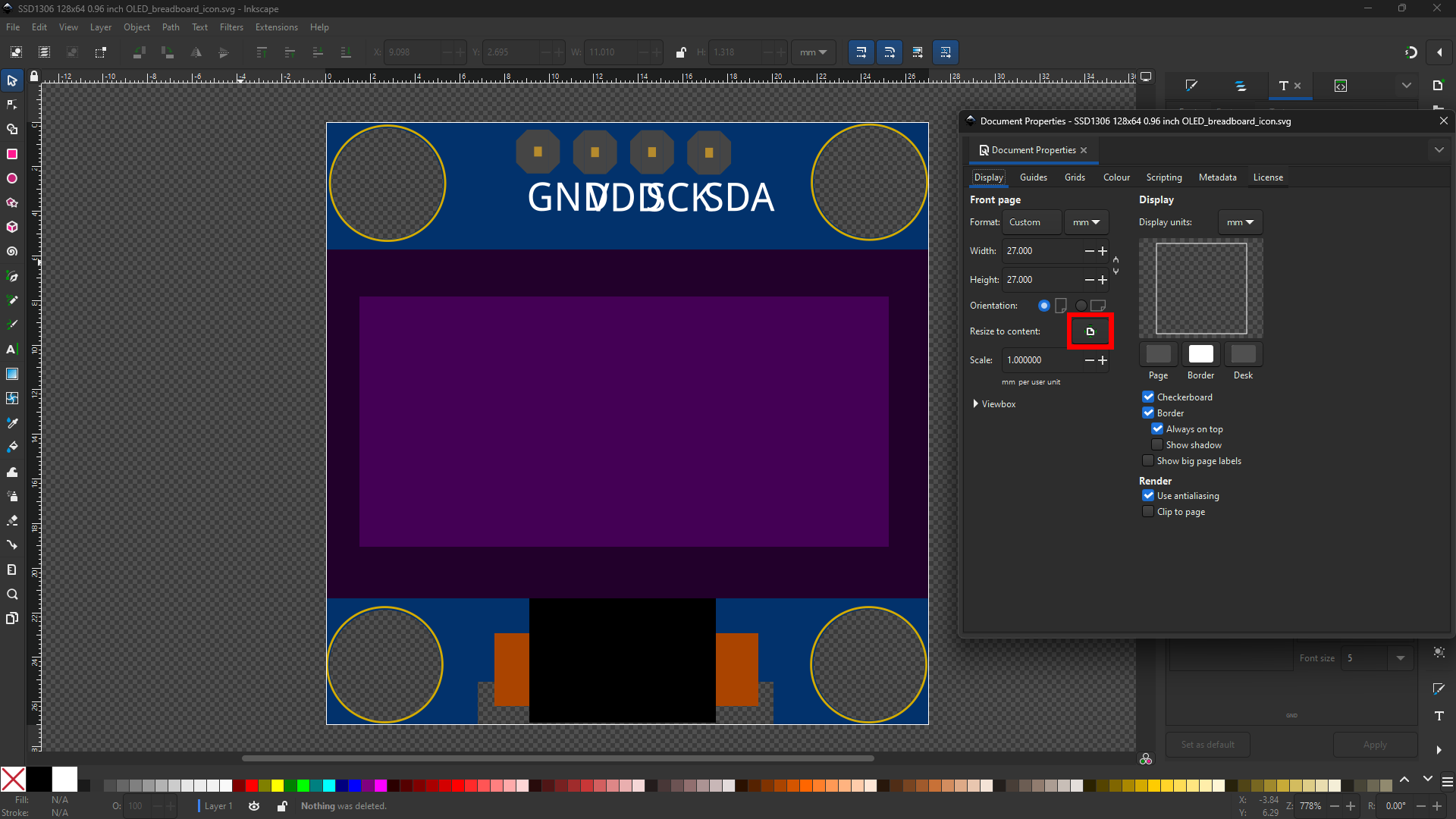Select the Dropper color picker tool
Screen dimensions: 1456x819
point(12,422)
